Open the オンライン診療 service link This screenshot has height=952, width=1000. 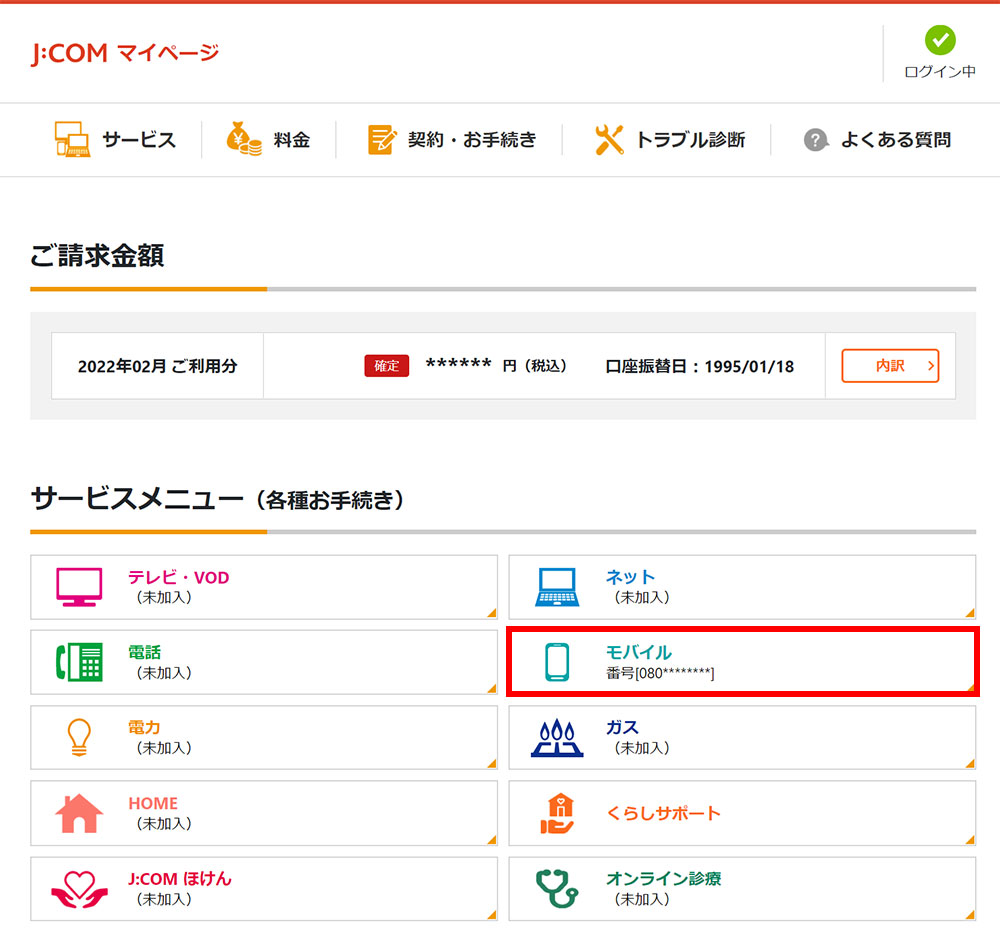[x=663, y=879]
